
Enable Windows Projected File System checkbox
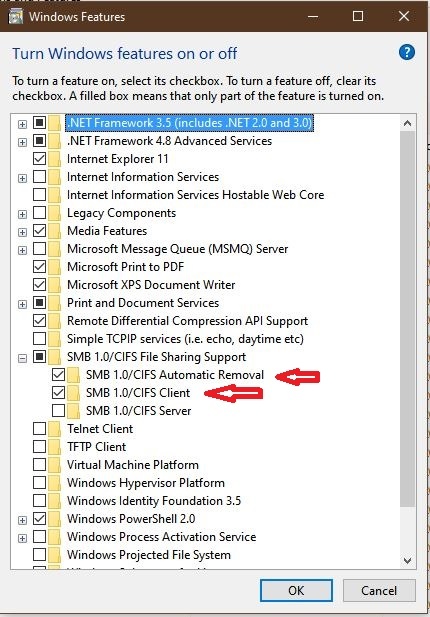coord(39,554)
